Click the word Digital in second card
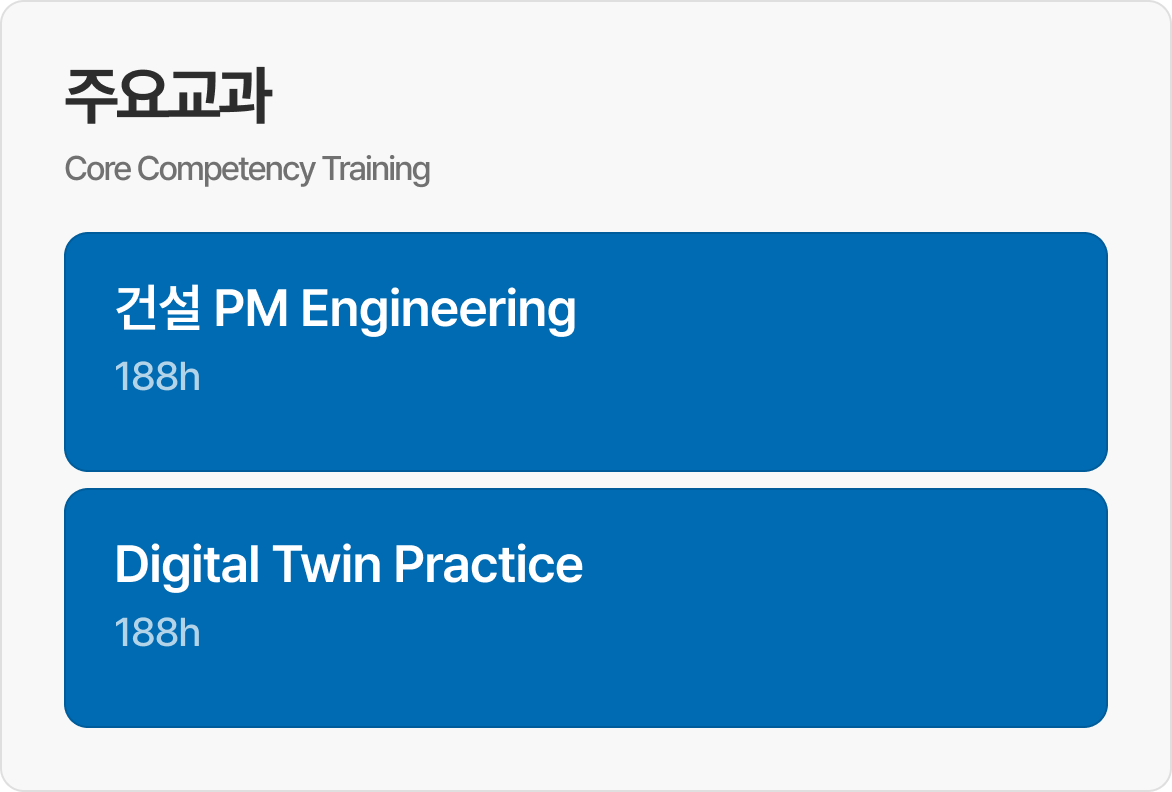1172x792 pixels. click(x=187, y=564)
